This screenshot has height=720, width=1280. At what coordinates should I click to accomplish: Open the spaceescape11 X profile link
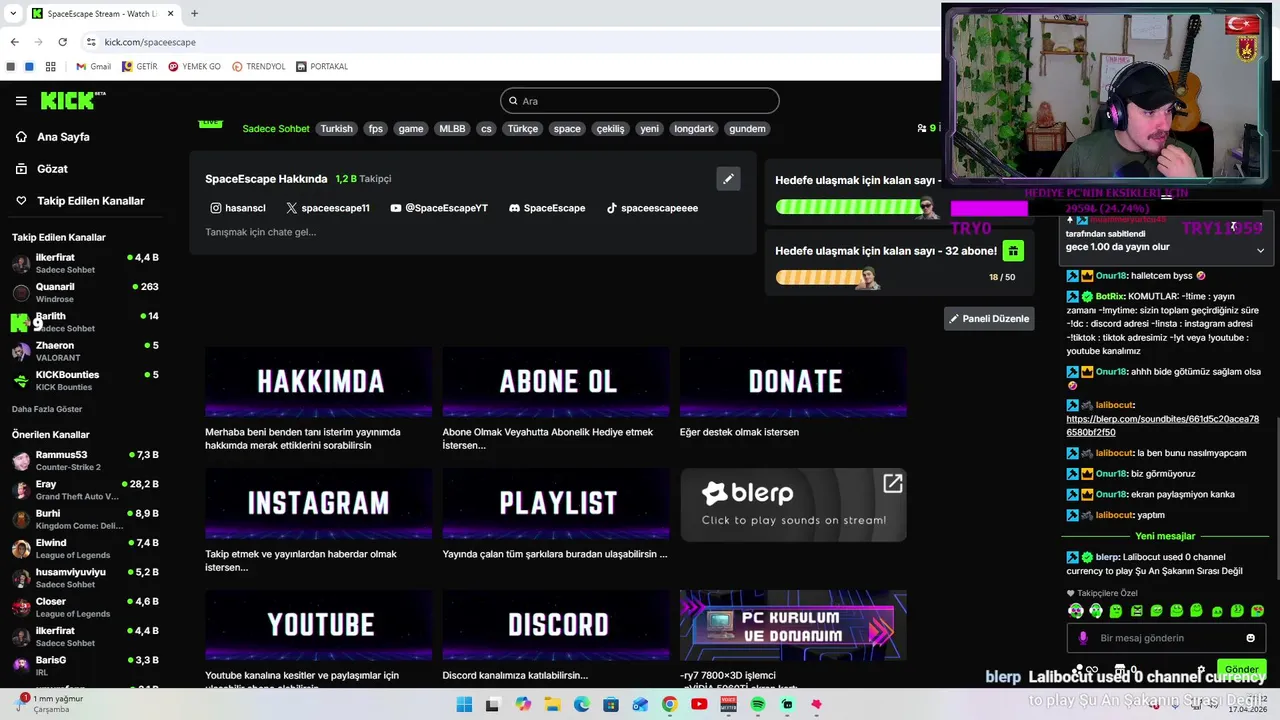[x=327, y=208]
